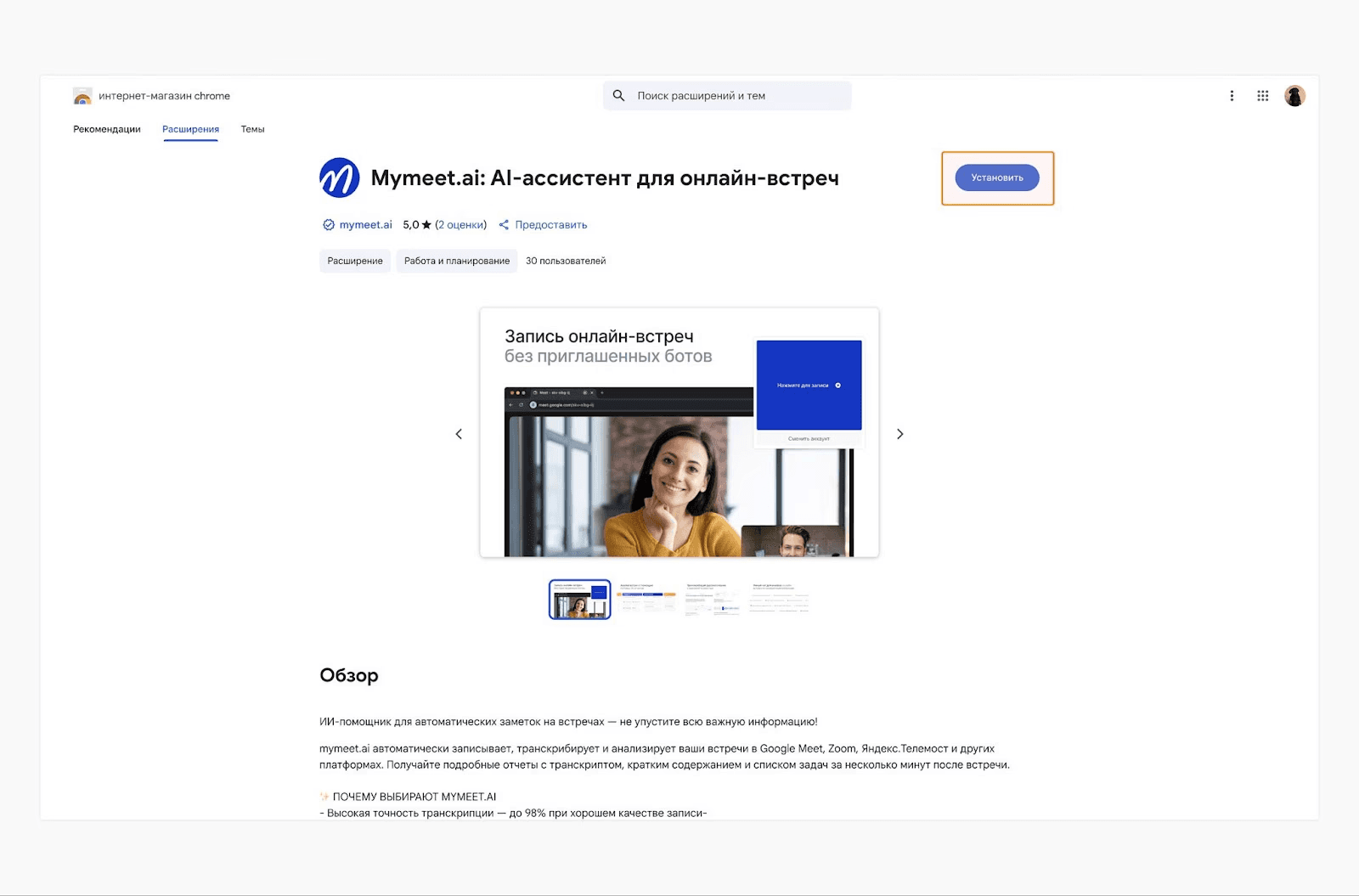The width and height of the screenshot is (1359, 896).
Task: Open the (2 оценки) ratings link
Action: [x=460, y=225]
